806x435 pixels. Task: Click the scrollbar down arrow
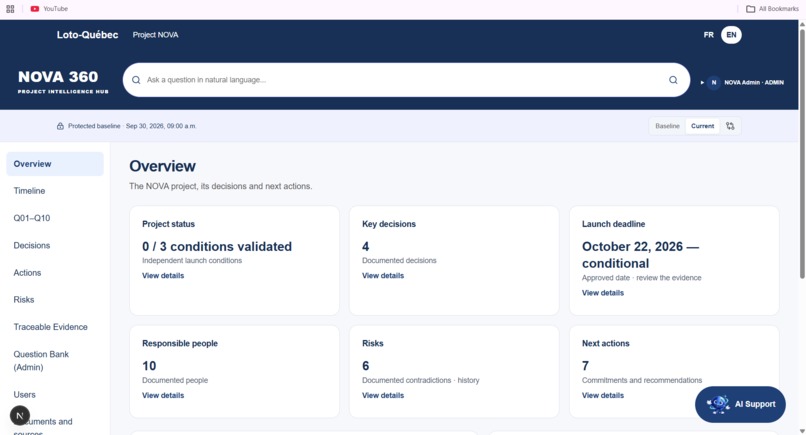click(x=802, y=431)
